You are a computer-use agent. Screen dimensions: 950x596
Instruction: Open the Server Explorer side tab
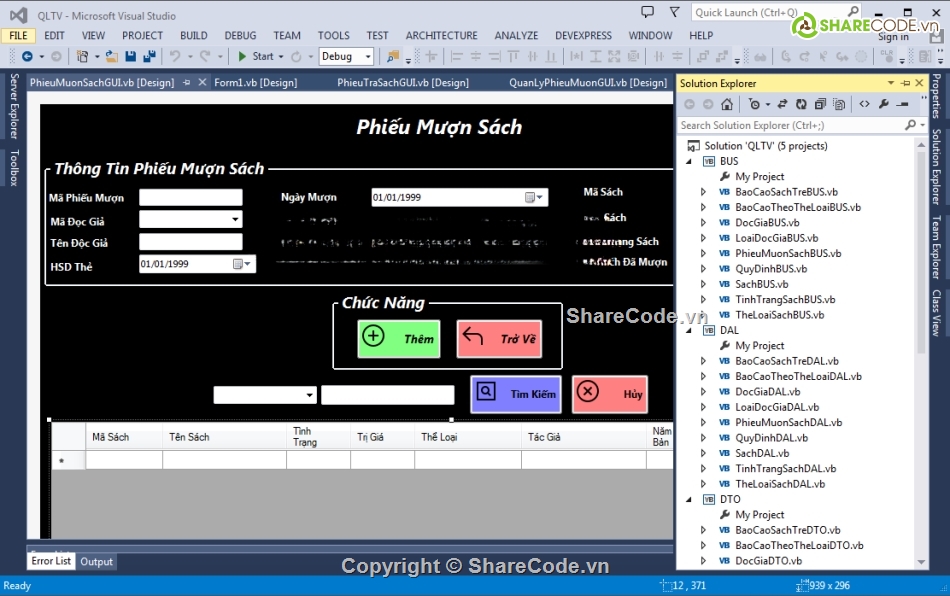[x=14, y=107]
